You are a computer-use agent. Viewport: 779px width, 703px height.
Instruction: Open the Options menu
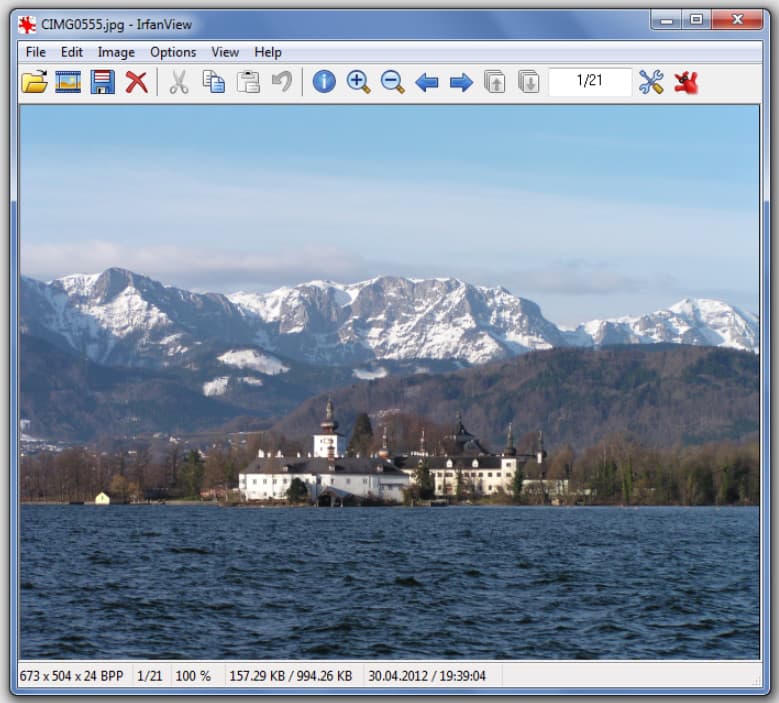click(x=173, y=52)
